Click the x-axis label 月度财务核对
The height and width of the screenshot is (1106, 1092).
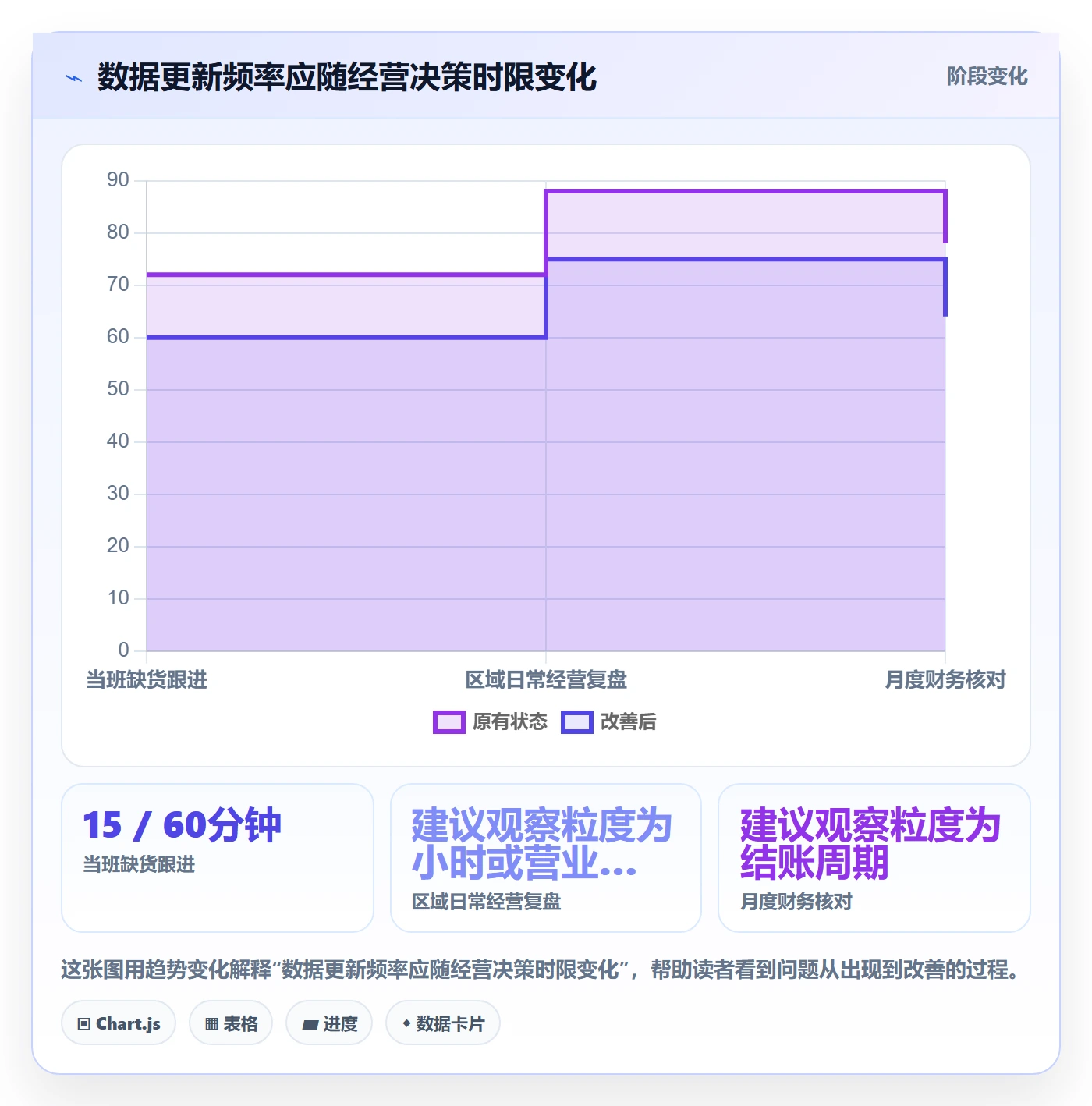(945, 680)
